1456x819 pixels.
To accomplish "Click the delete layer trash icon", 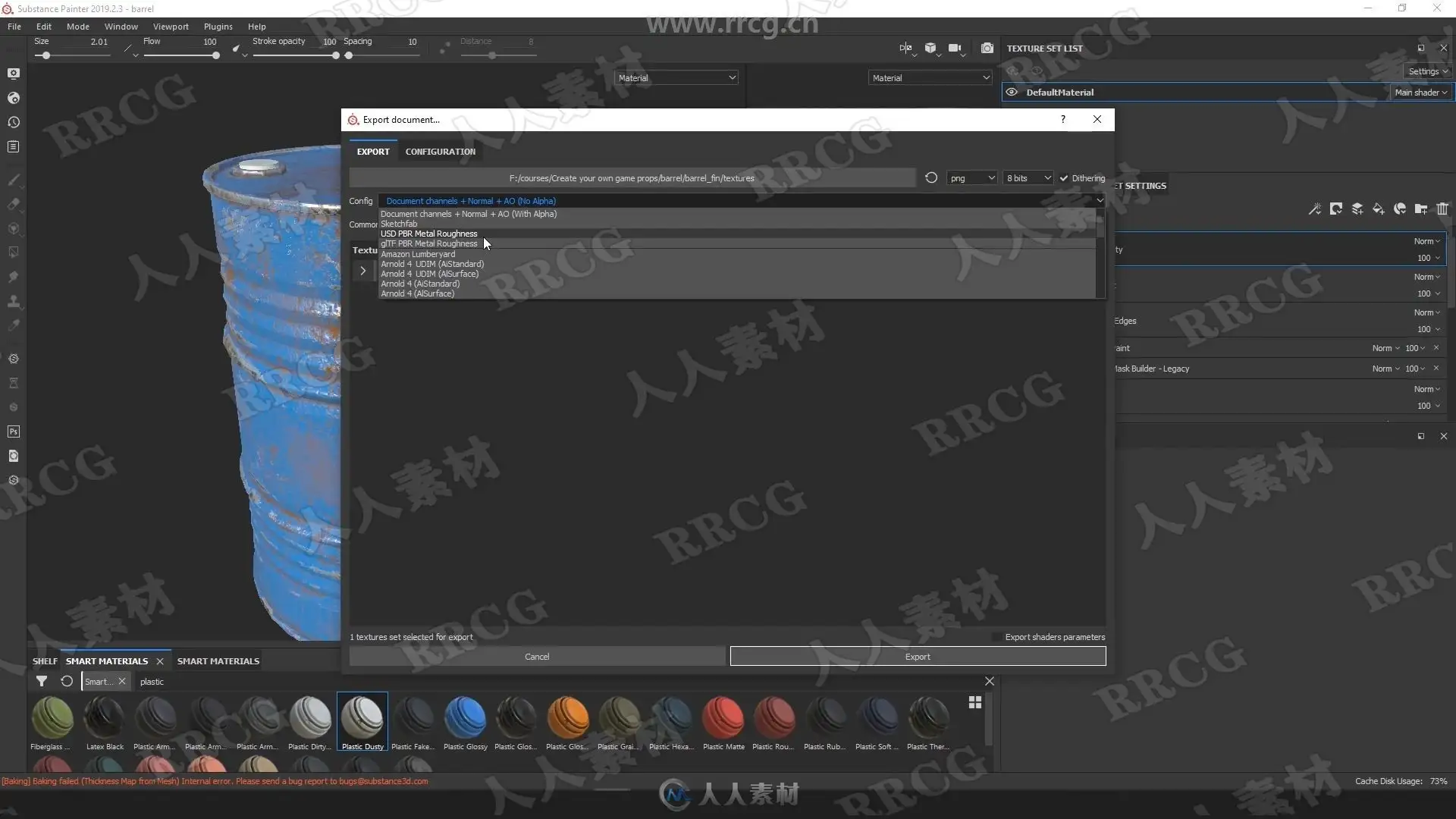I will (1442, 209).
